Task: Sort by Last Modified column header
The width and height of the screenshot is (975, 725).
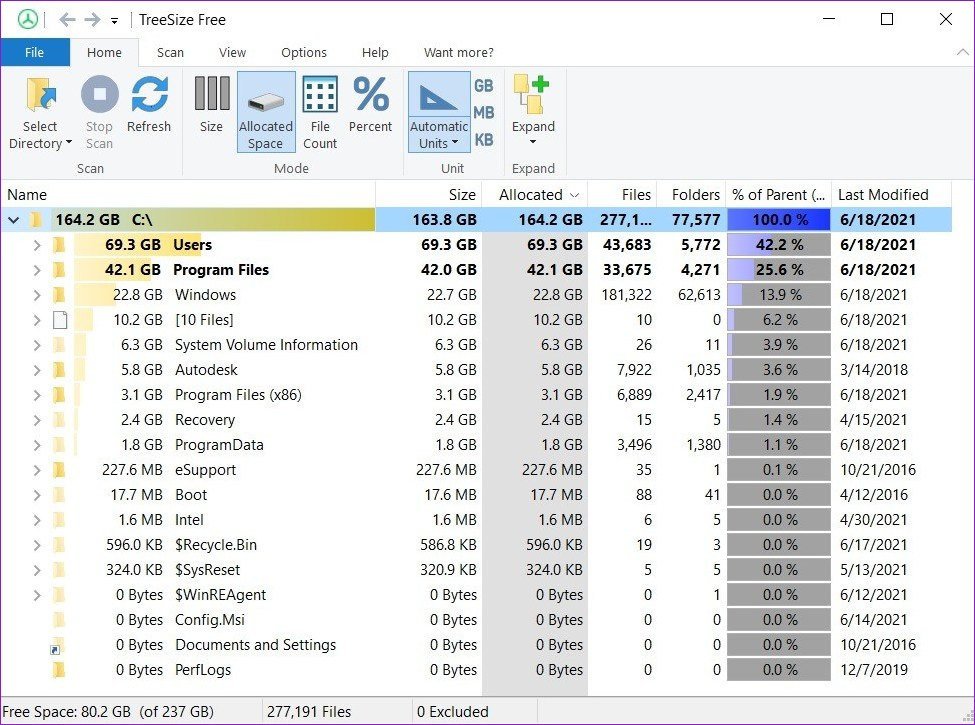Action: click(891, 195)
